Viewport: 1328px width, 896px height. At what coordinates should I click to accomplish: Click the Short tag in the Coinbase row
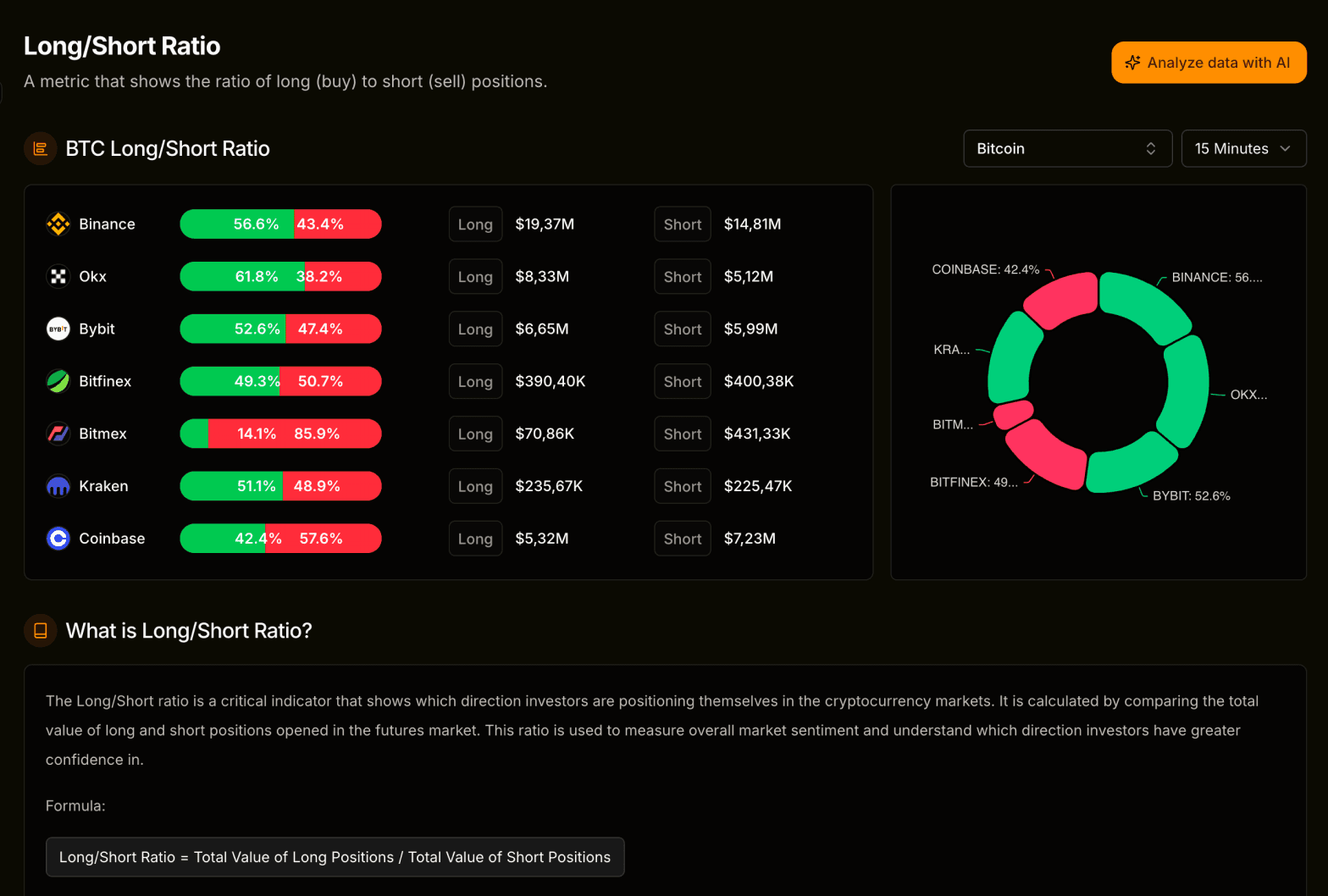click(x=682, y=539)
